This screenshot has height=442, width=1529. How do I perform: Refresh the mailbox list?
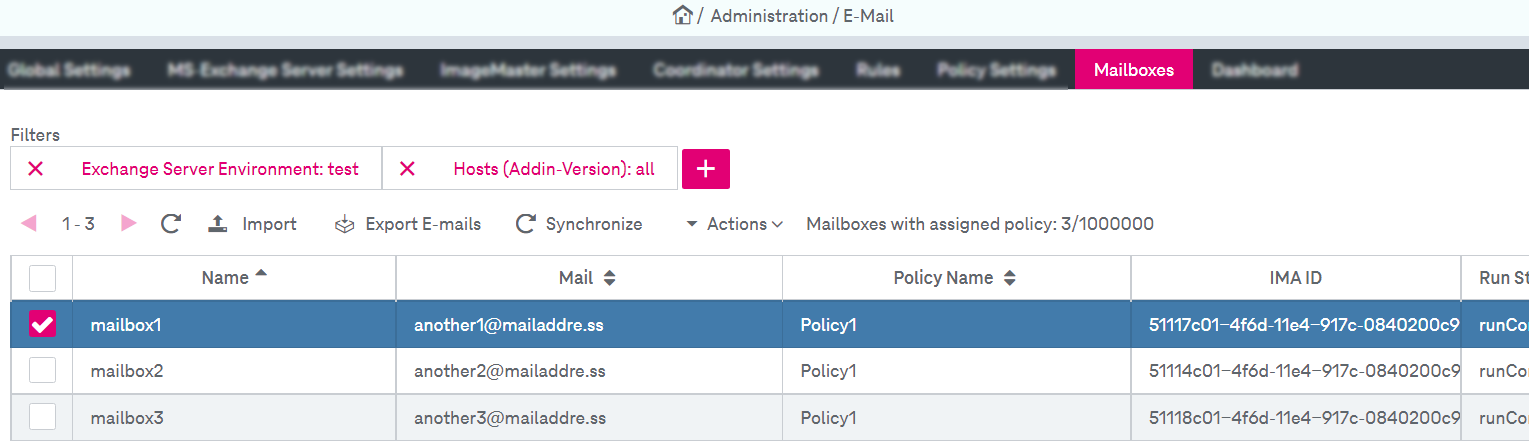click(x=171, y=224)
